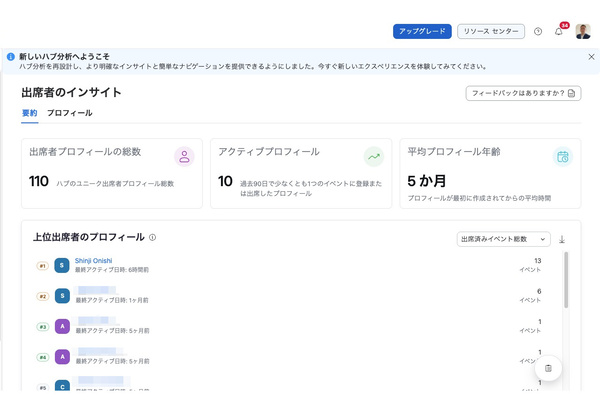Viewport: 600px width, 400px height.
Task: Click the floating clipboard button
Action: [x=548, y=368]
